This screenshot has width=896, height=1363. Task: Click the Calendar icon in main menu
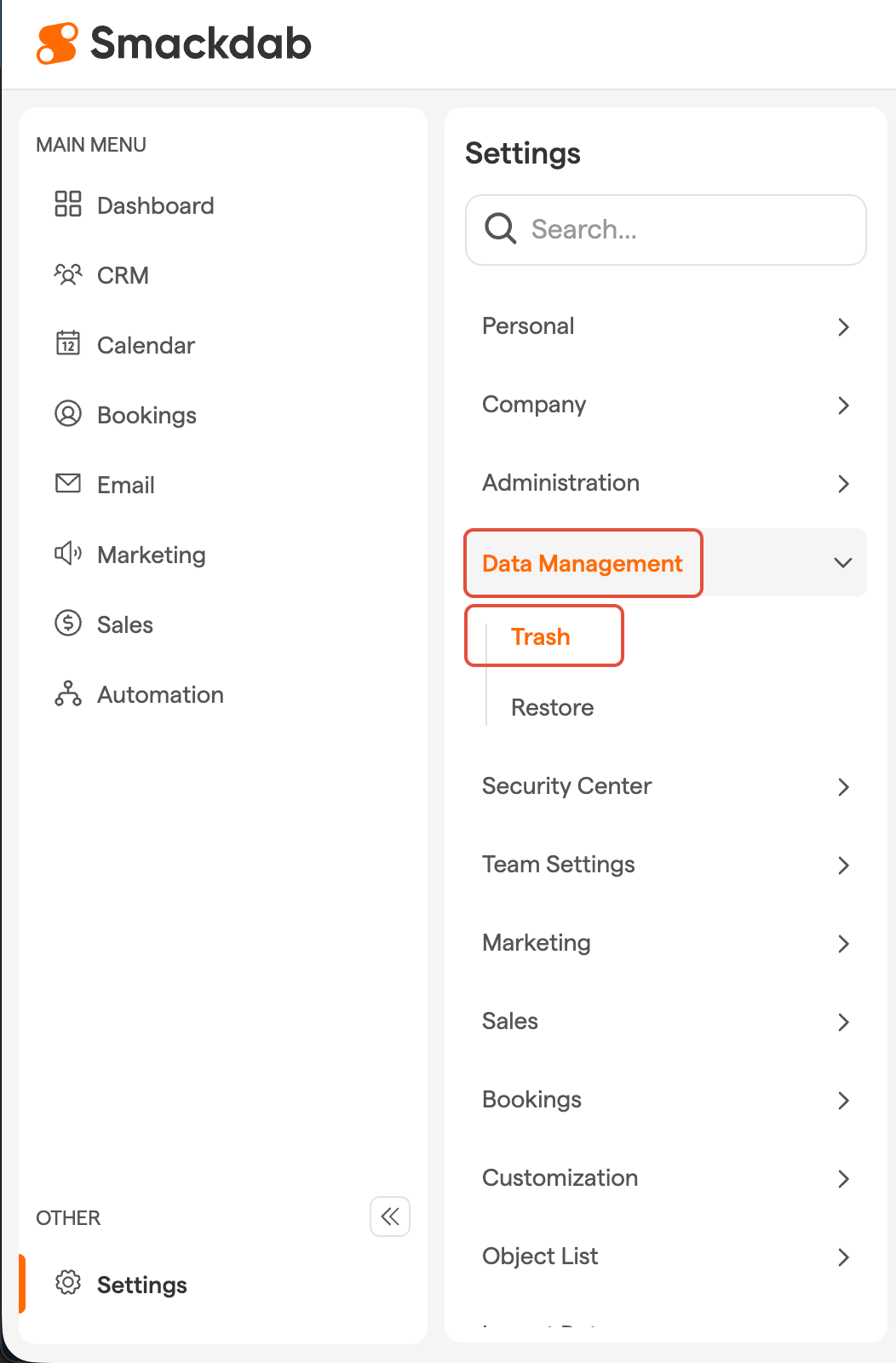(67, 343)
